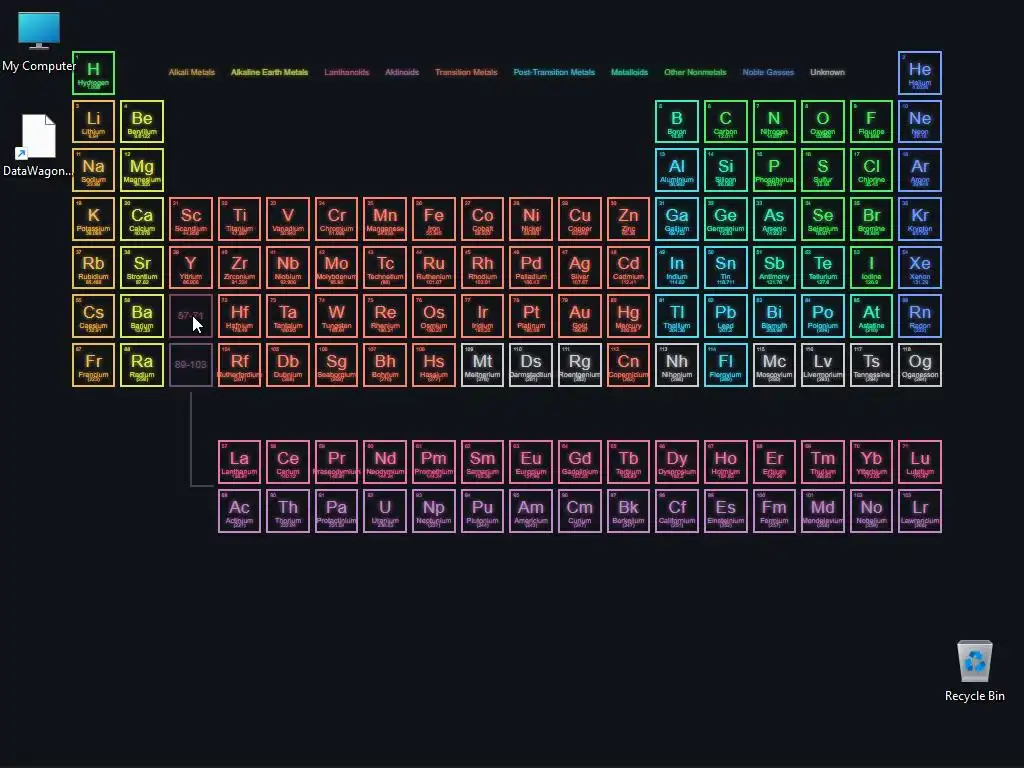1024x768 pixels.
Task: Select the Gold (Au) element tile
Action: (x=579, y=316)
